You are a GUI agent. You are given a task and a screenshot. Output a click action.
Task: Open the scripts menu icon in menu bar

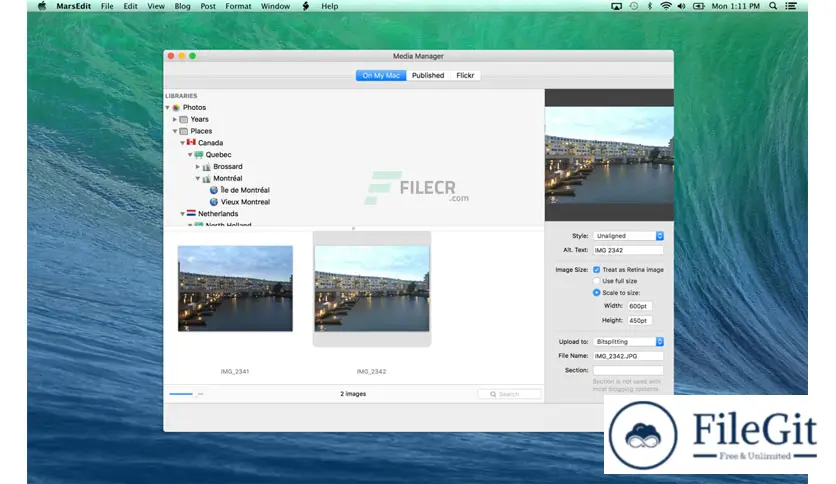306,6
